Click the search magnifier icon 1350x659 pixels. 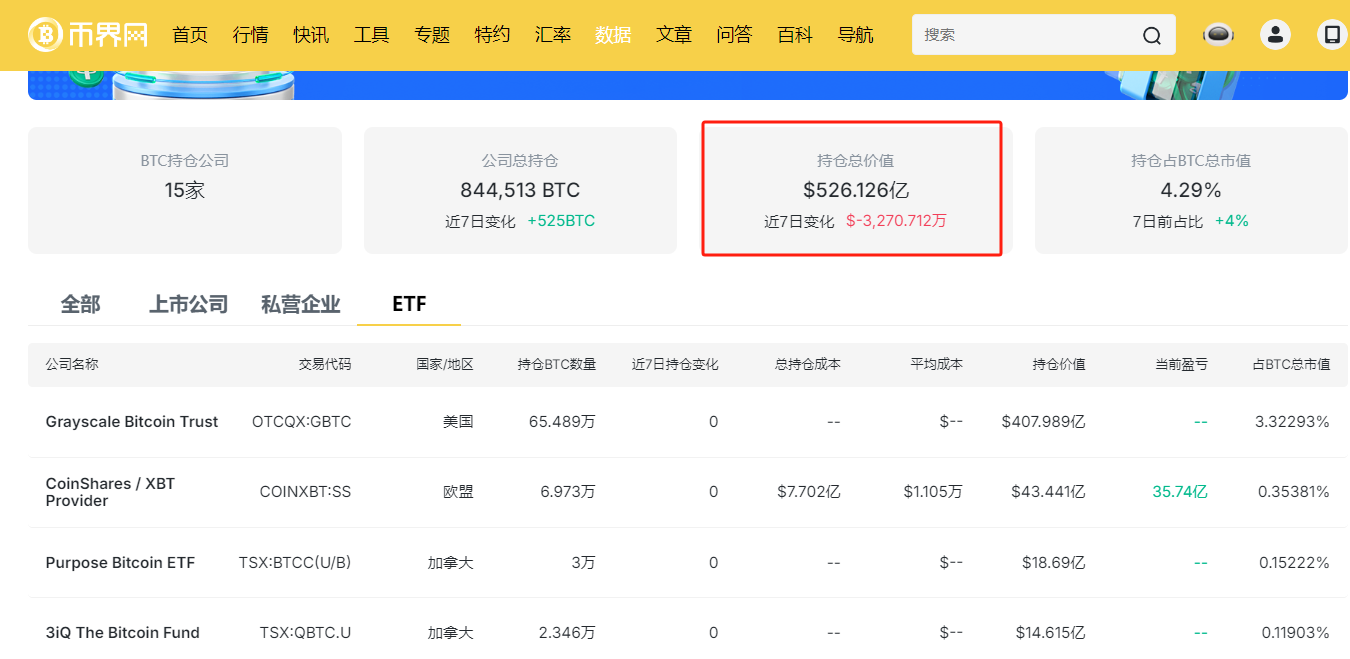coord(1151,34)
